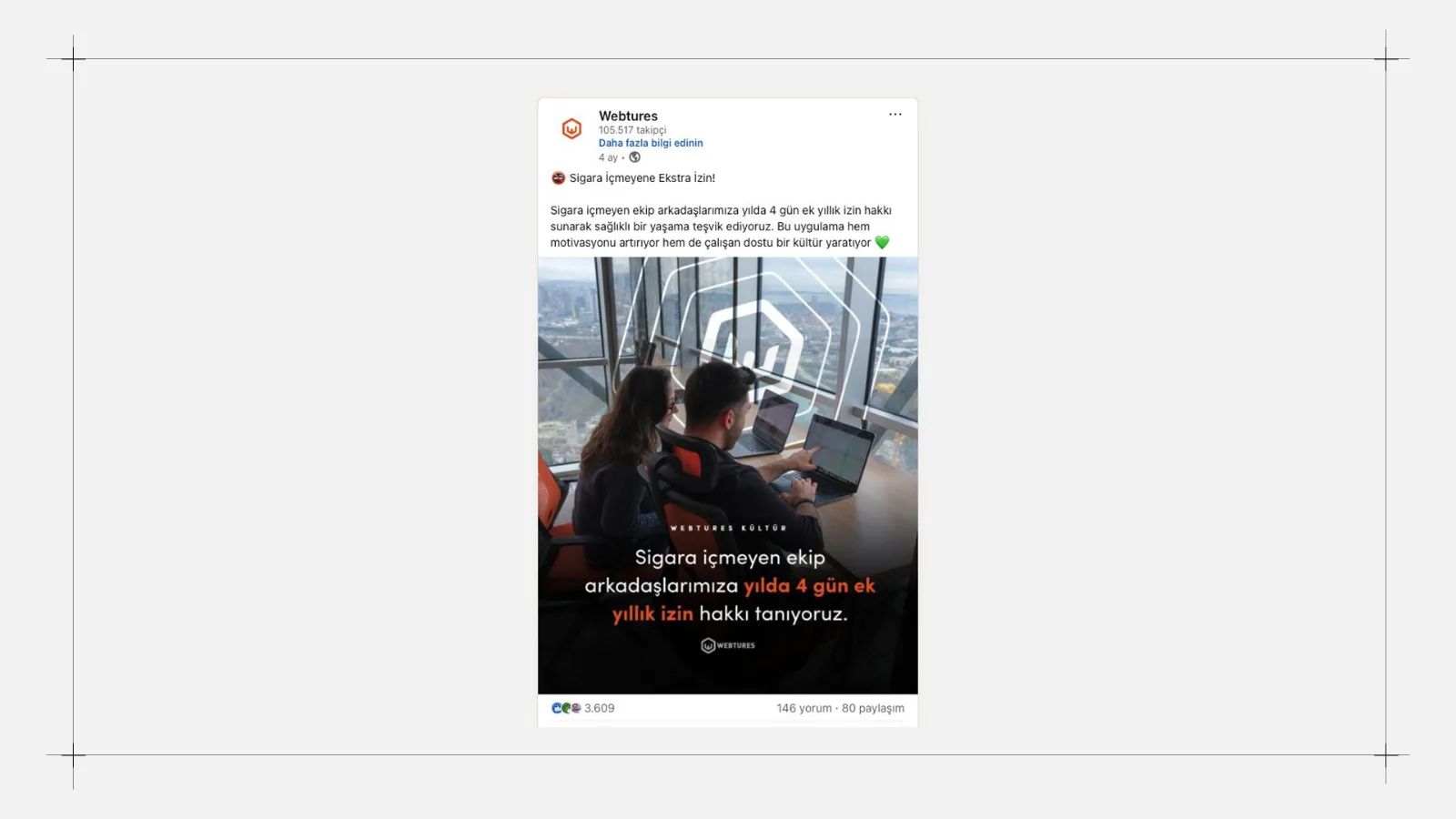Open the 146 yorum comments link
Image resolution: width=1456 pixels, height=819 pixels.
point(804,708)
